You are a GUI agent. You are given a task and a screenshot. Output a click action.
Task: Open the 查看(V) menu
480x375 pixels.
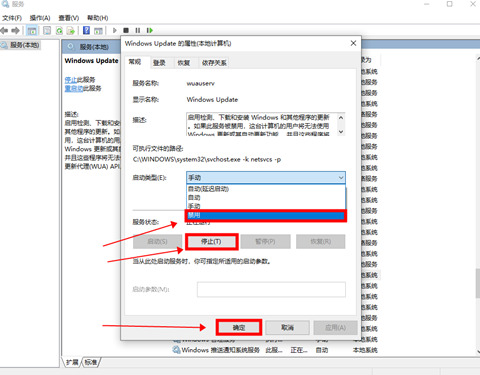69,18
